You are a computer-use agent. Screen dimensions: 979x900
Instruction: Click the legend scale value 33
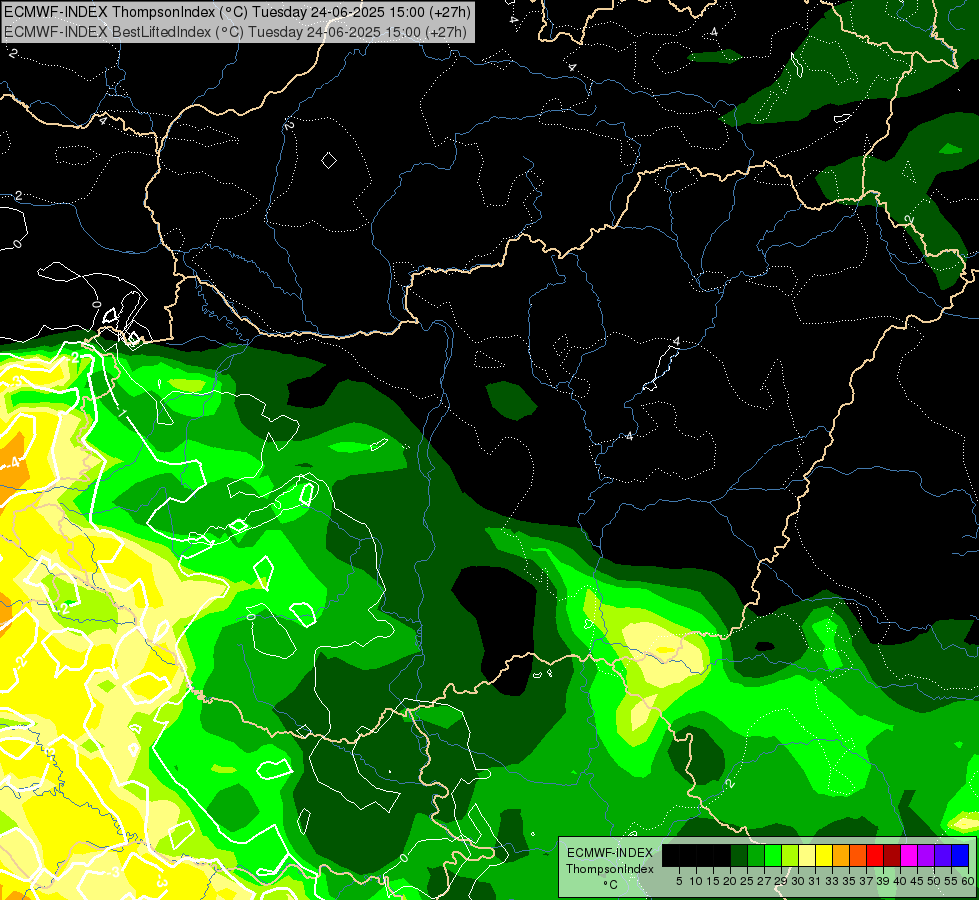(832, 881)
